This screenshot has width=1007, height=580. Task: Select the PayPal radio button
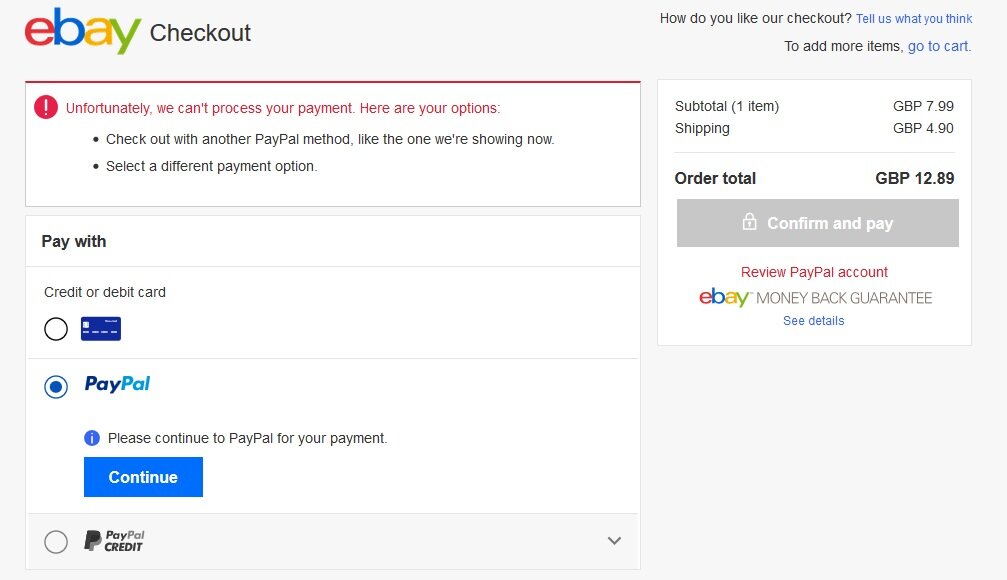coord(56,387)
